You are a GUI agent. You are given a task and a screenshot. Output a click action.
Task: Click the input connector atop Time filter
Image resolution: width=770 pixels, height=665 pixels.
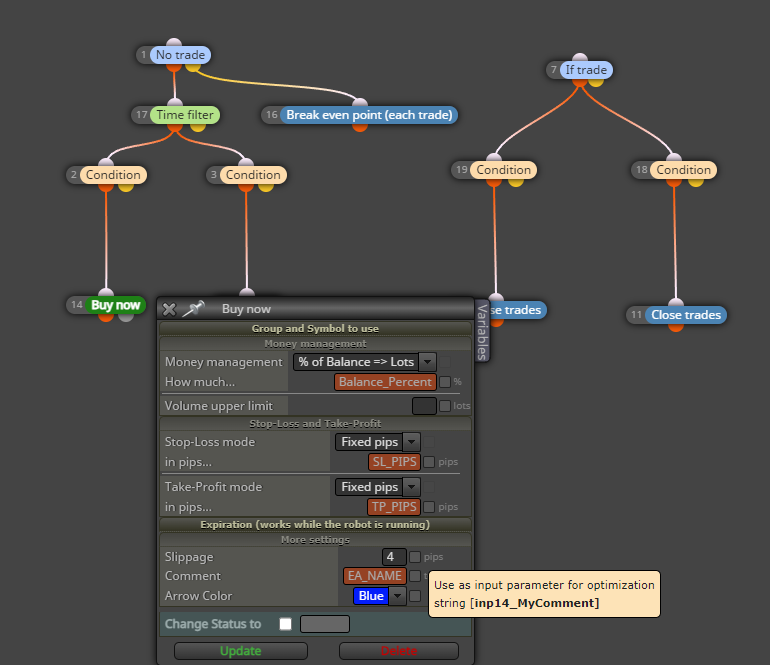tap(175, 103)
